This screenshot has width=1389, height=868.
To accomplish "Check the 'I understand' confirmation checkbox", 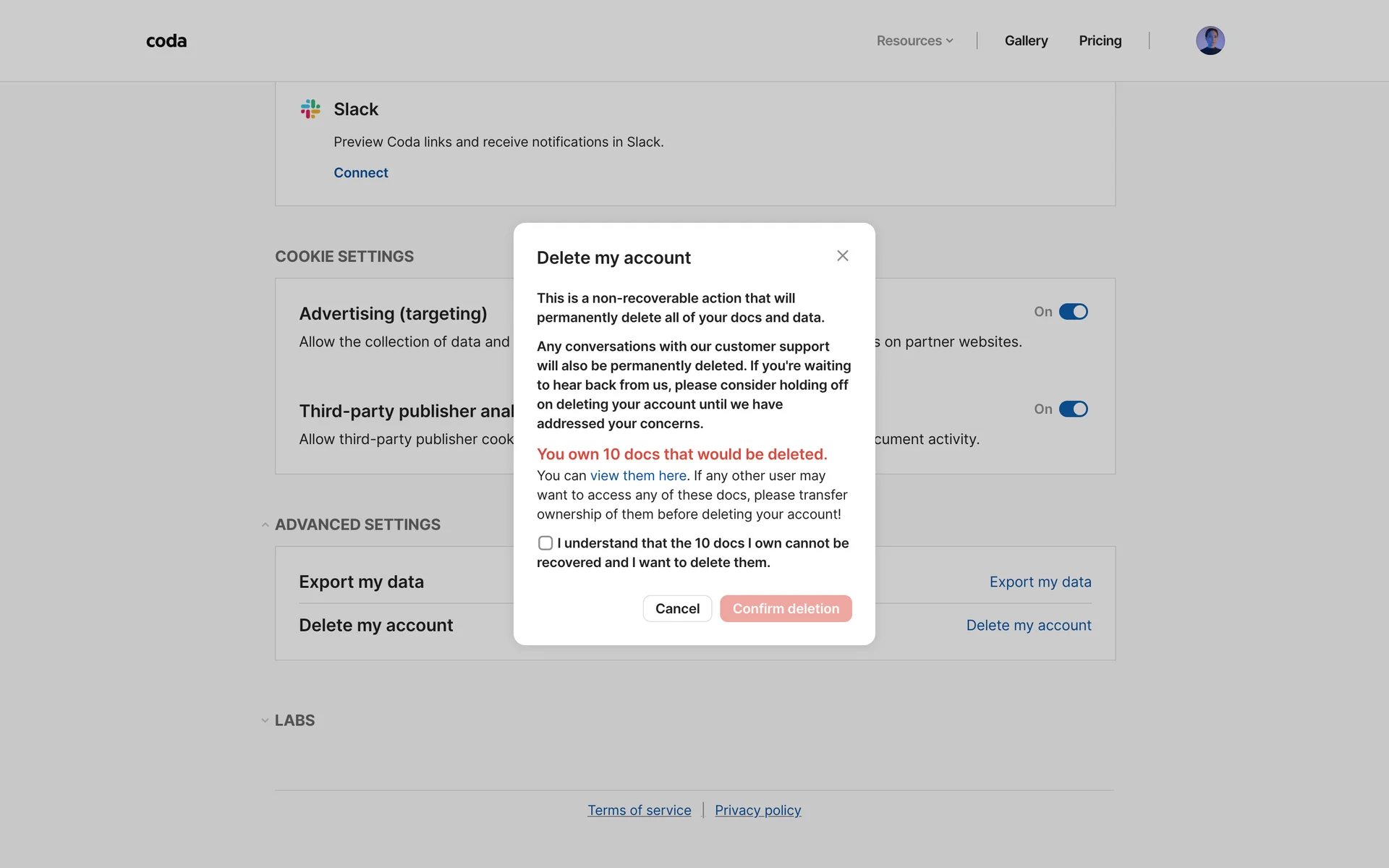I will tap(545, 543).
